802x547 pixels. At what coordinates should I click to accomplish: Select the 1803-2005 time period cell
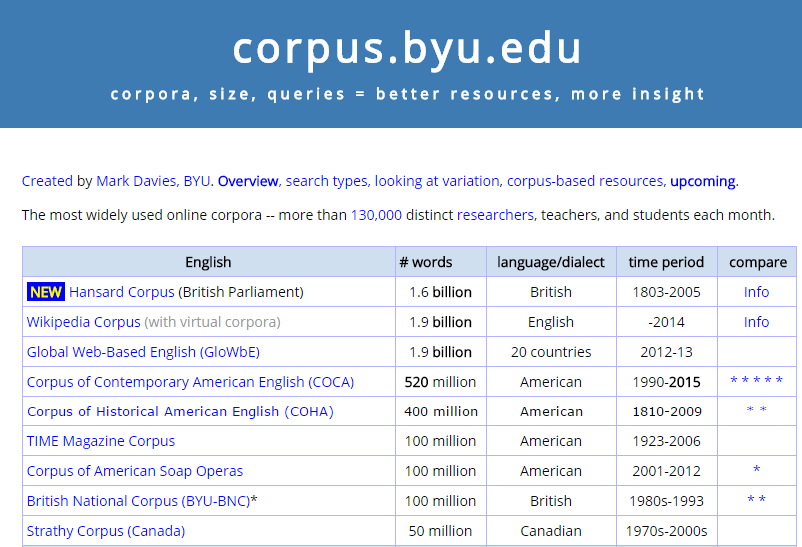[666, 292]
